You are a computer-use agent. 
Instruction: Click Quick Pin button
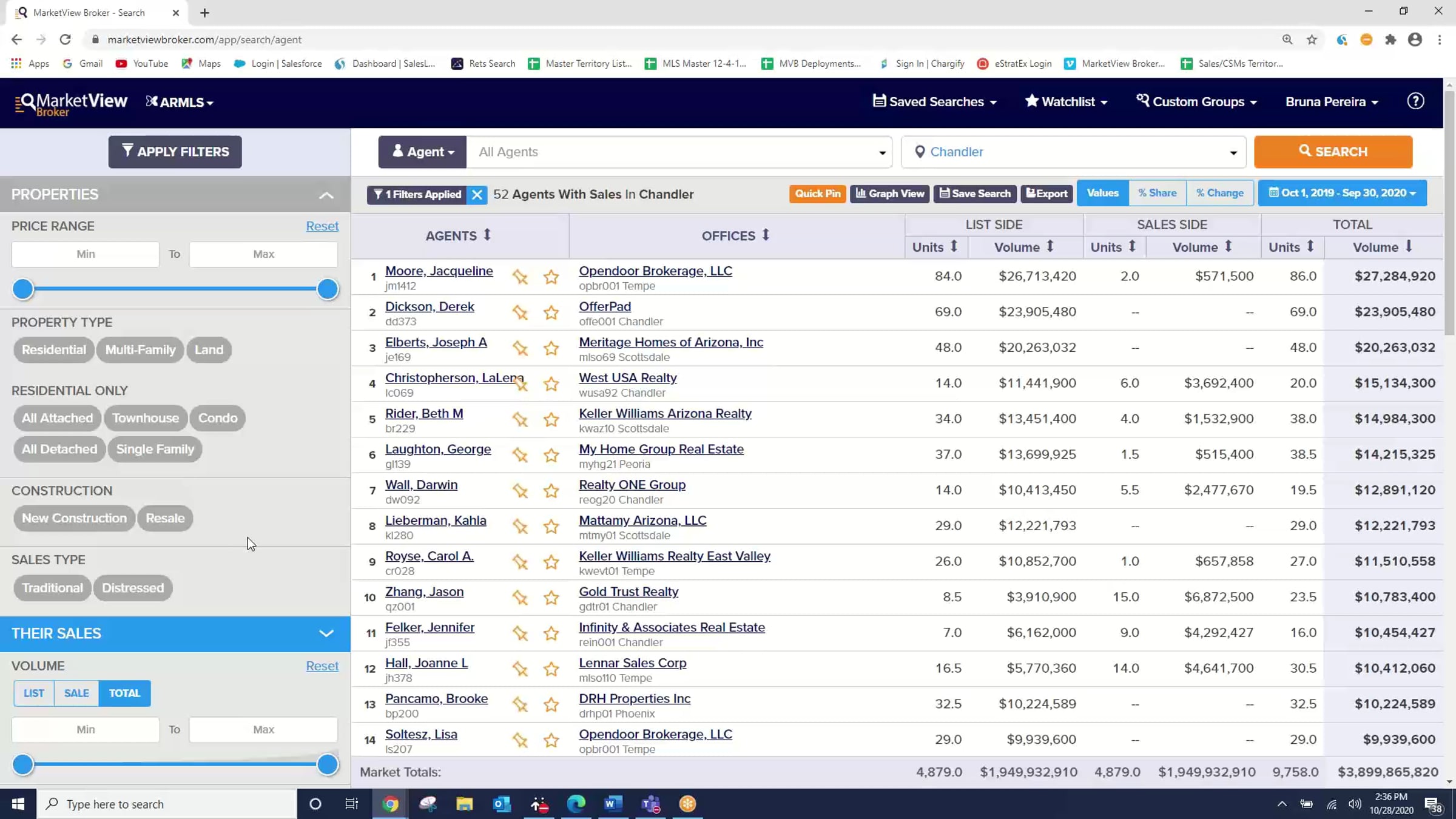pos(817,194)
